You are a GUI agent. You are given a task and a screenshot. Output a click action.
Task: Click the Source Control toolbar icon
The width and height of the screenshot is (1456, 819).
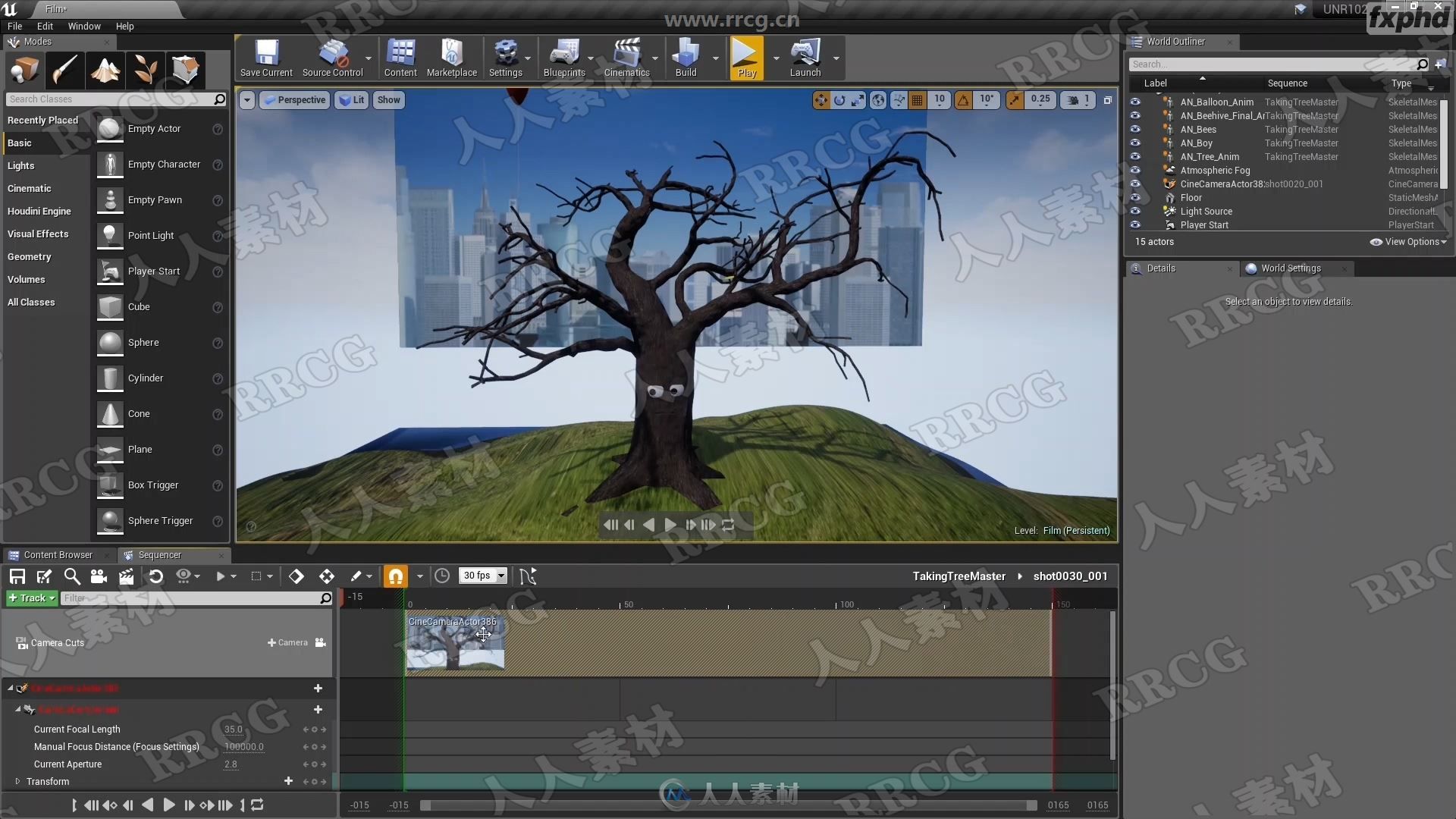pos(332,58)
